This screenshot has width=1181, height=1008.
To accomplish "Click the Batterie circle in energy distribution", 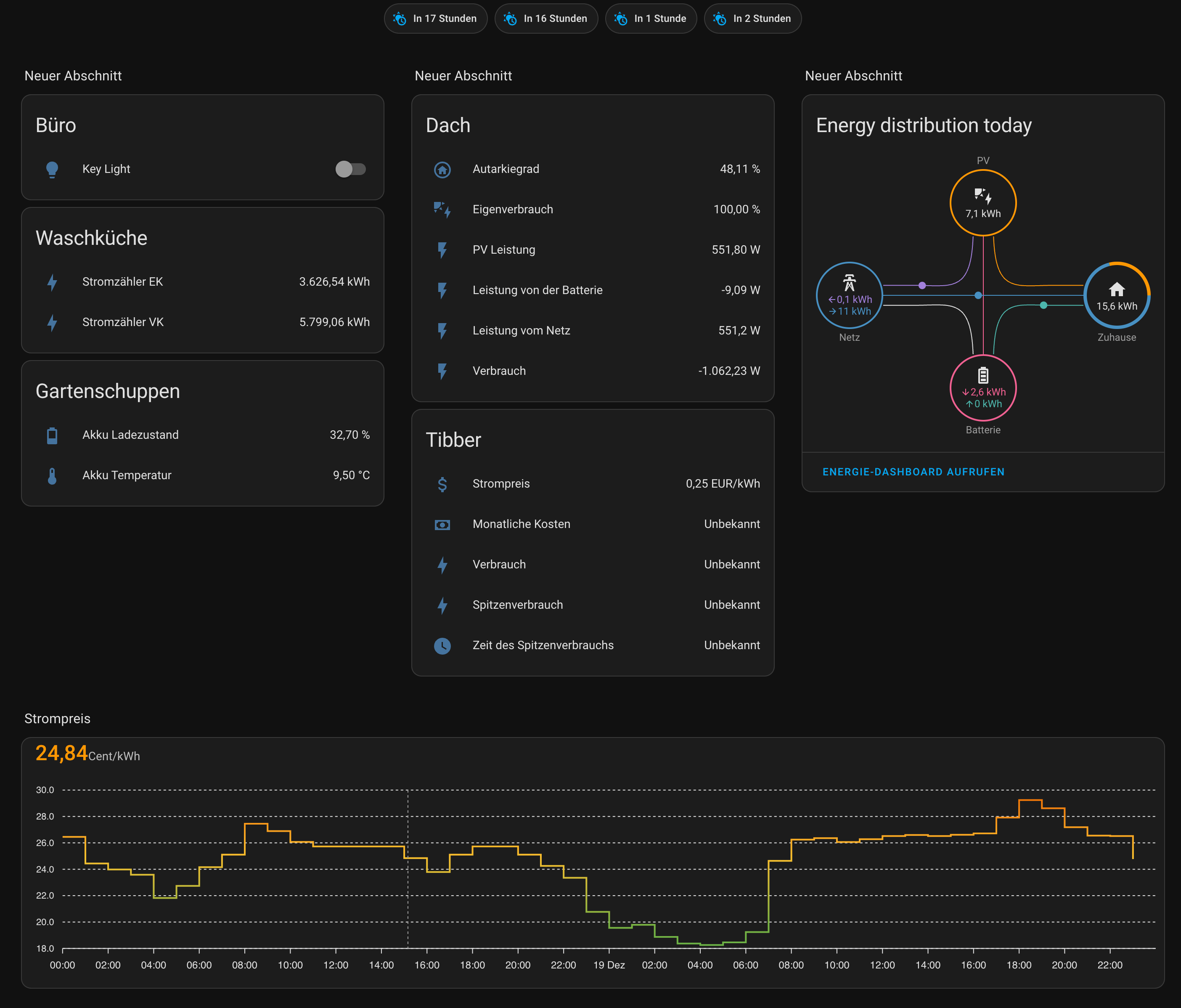I will [983, 388].
